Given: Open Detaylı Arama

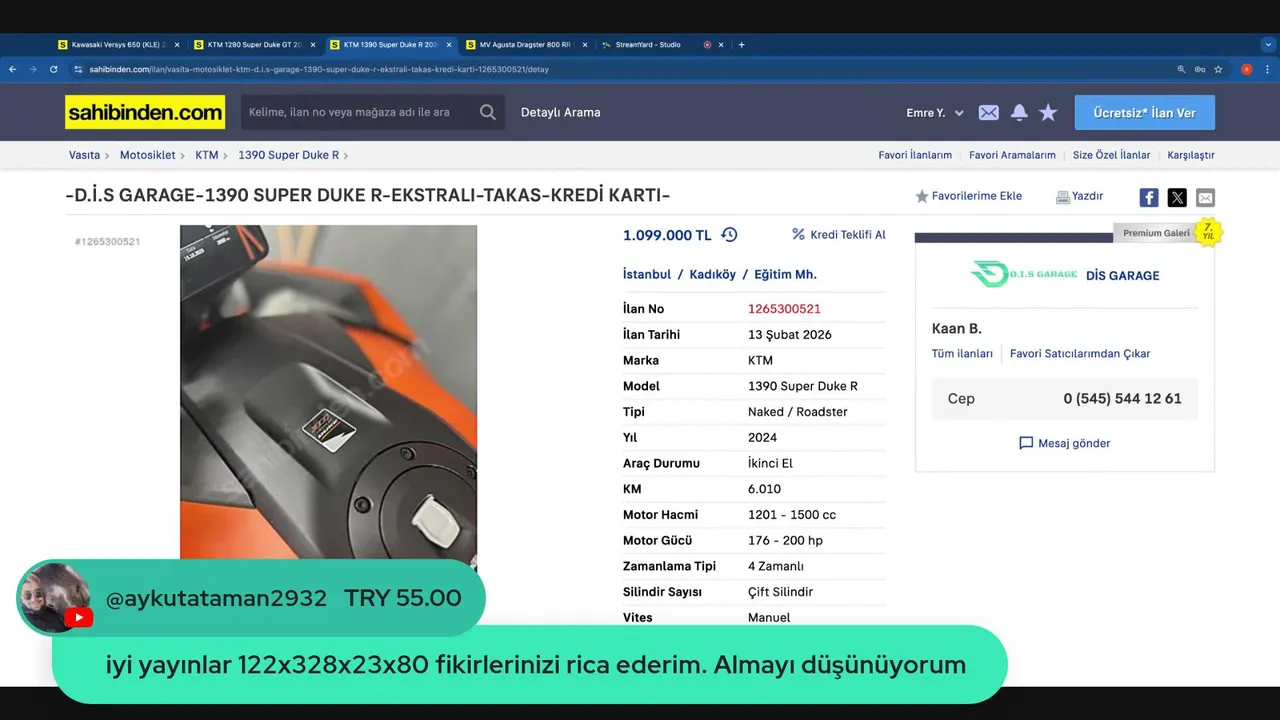Looking at the screenshot, I should (560, 113).
